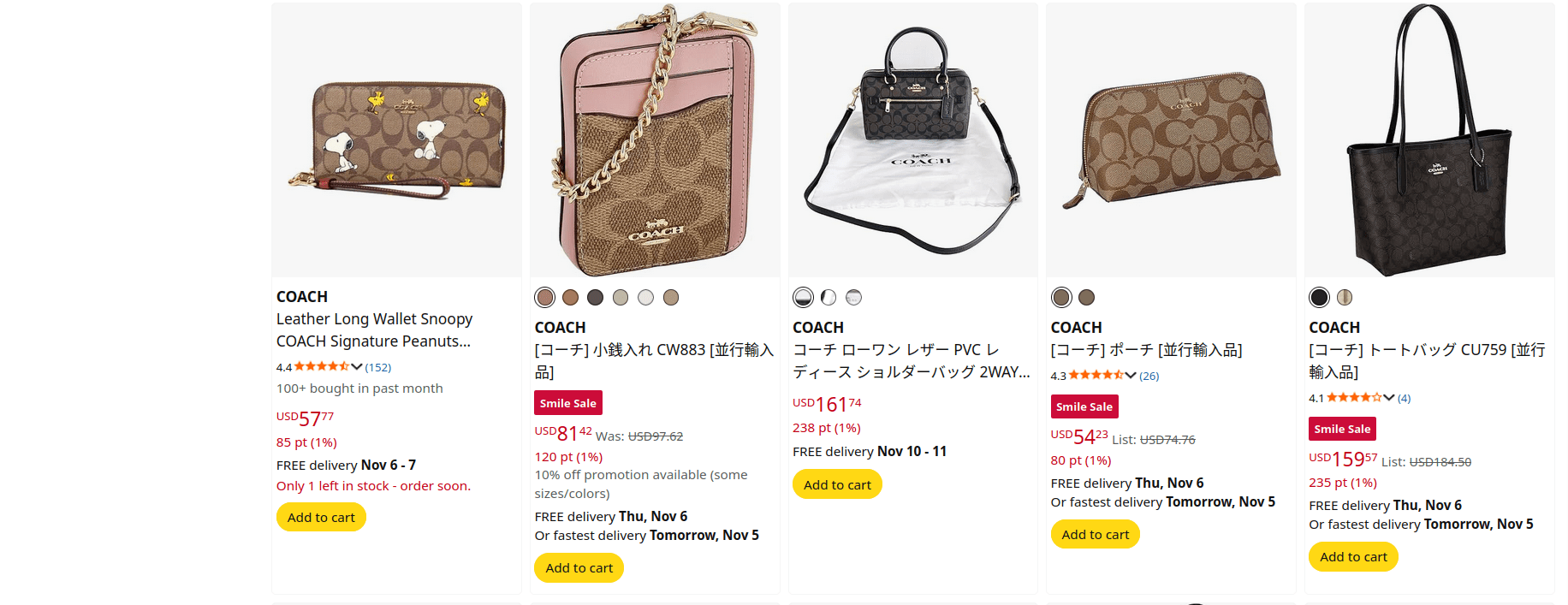Select the white swatch under the coin case
The image size is (1568, 605).
click(x=646, y=298)
